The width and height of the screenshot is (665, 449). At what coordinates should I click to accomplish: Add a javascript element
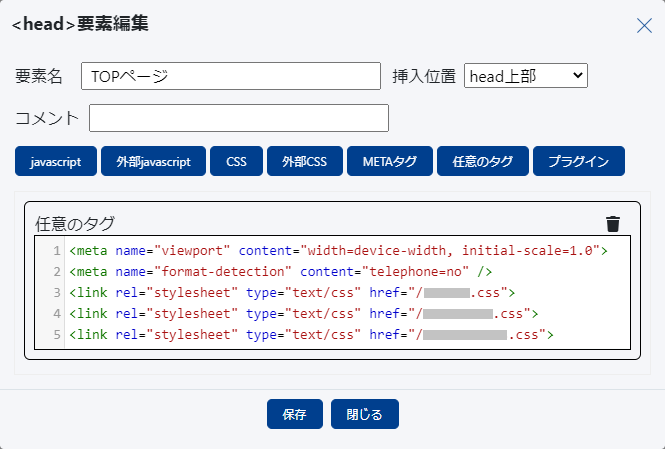[x=56, y=161]
